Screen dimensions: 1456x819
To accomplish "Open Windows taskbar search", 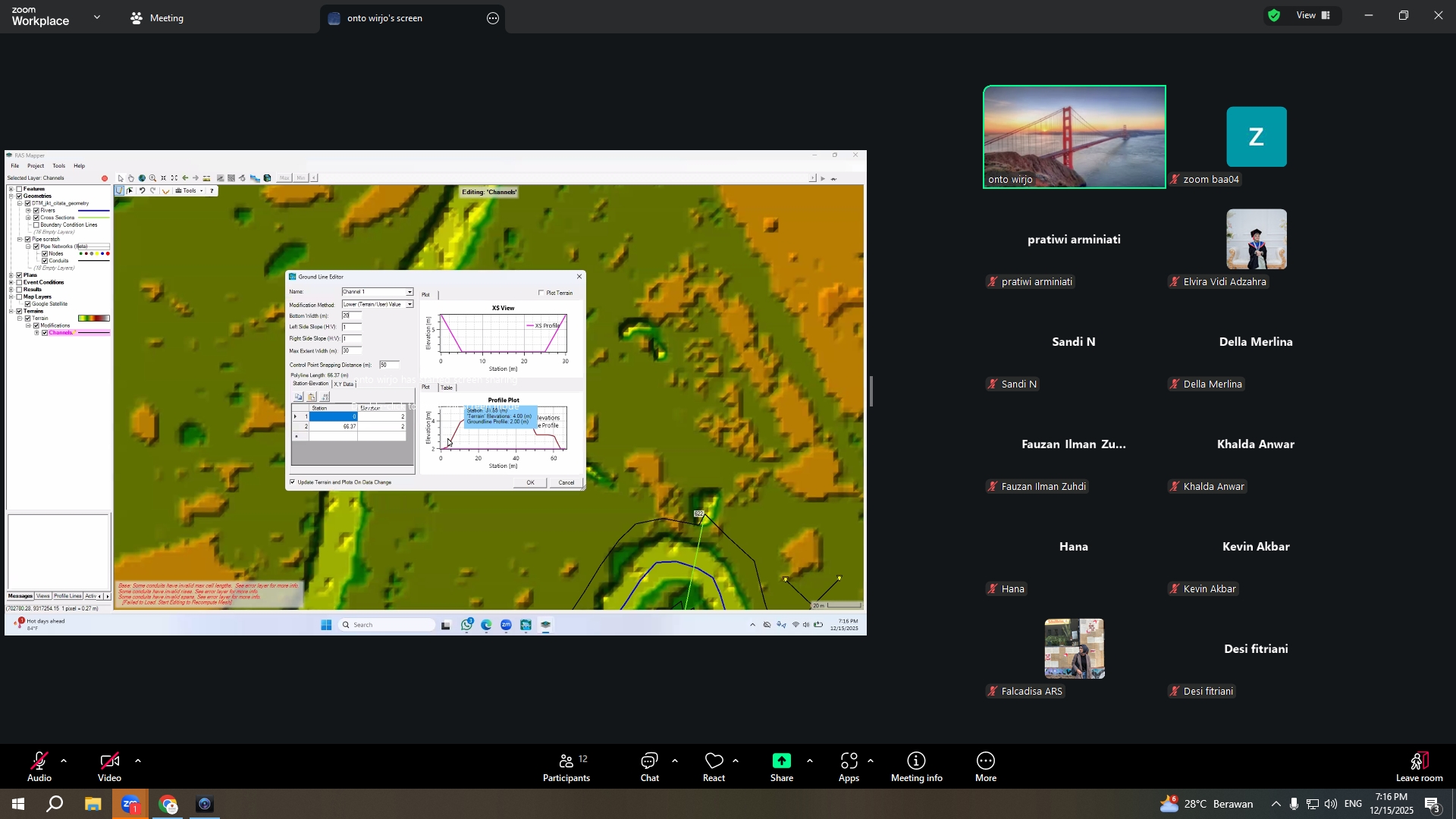I will (x=55, y=804).
